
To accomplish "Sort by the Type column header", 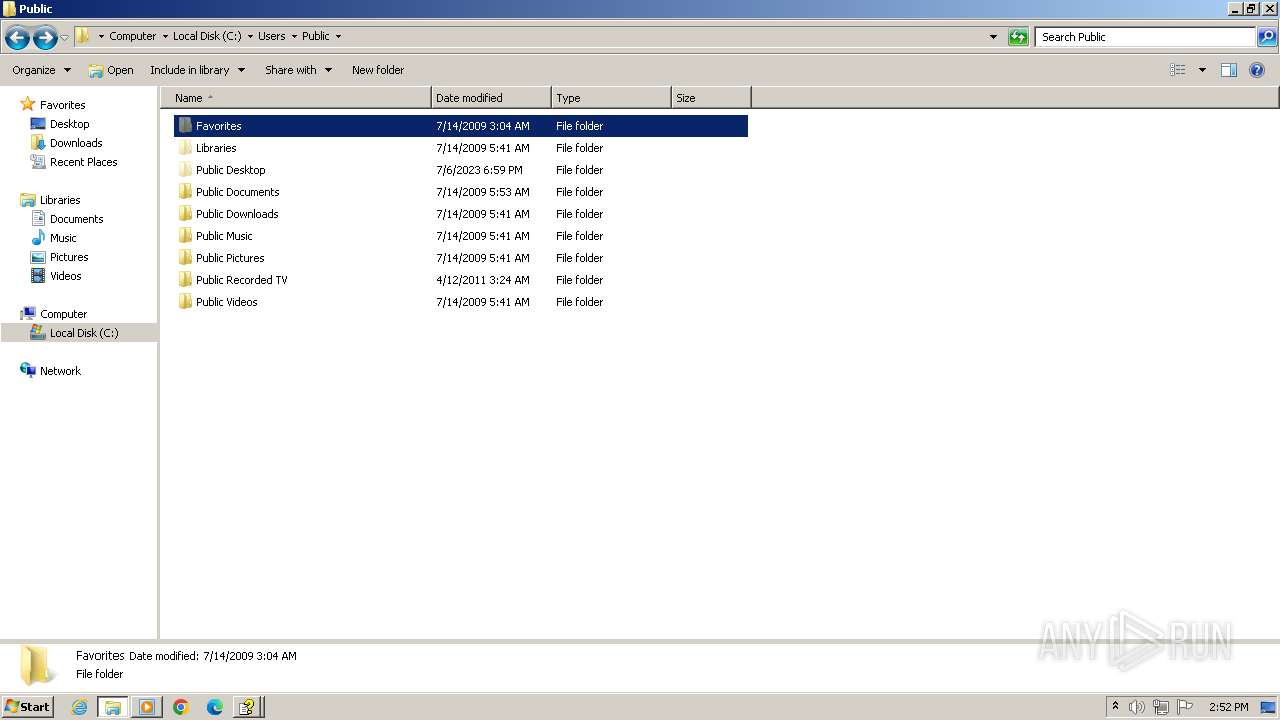I will click(611, 98).
